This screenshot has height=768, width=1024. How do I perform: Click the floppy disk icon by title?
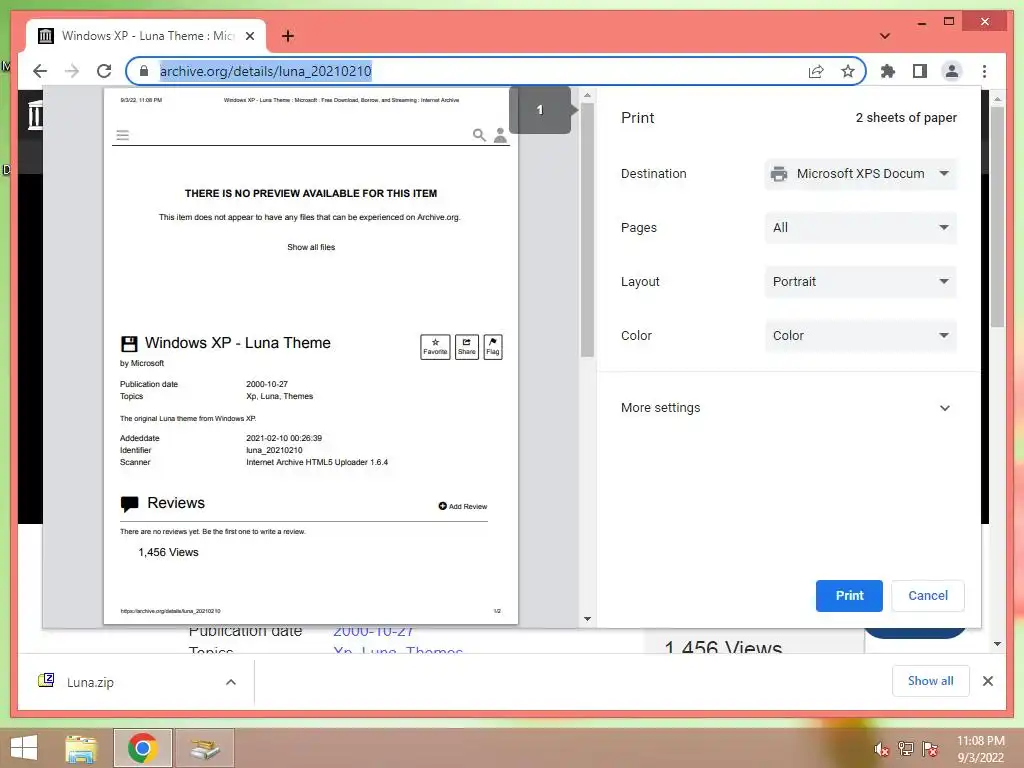129,344
